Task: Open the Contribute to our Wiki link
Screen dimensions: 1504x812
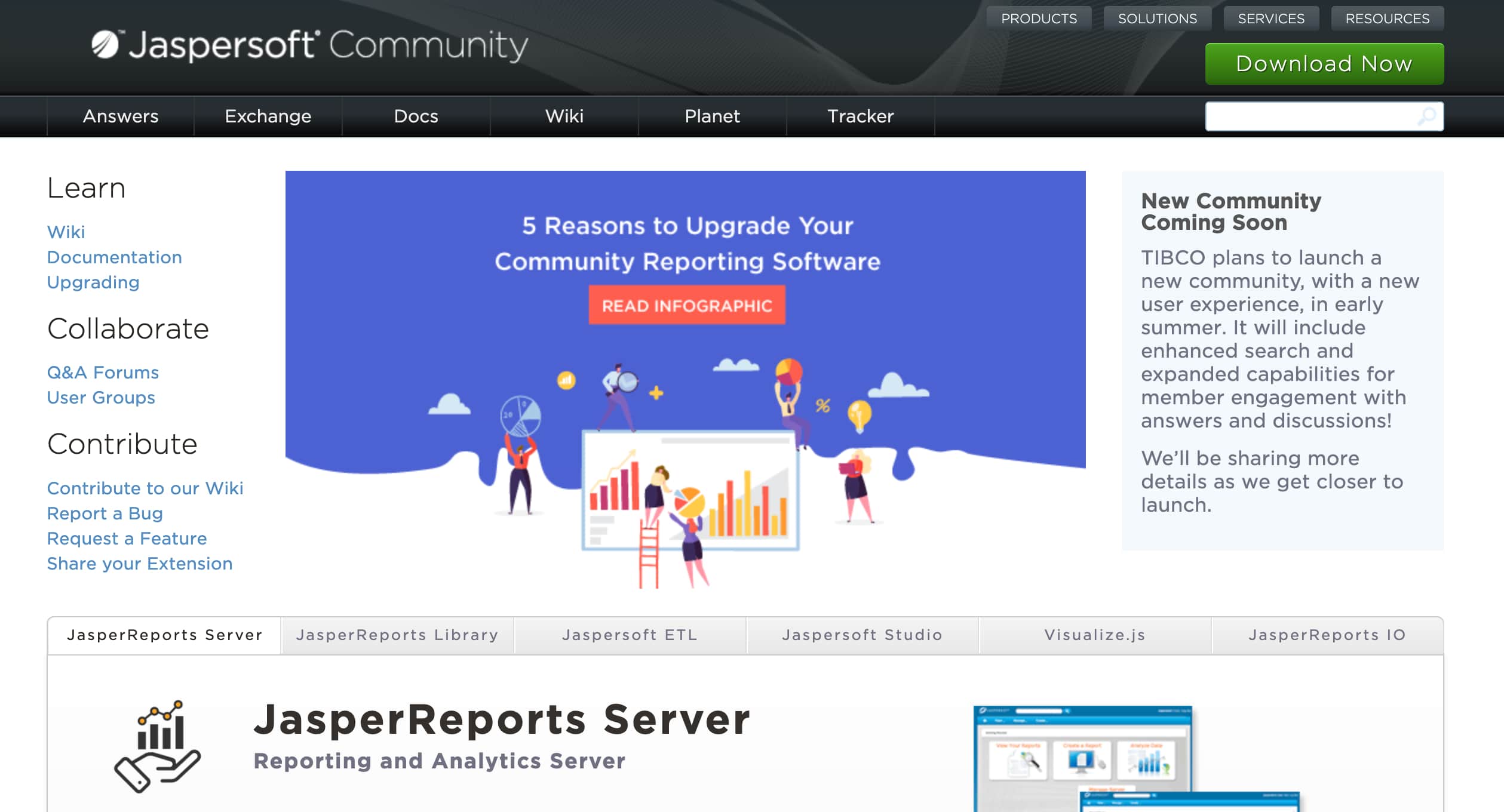Action: point(145,488)
